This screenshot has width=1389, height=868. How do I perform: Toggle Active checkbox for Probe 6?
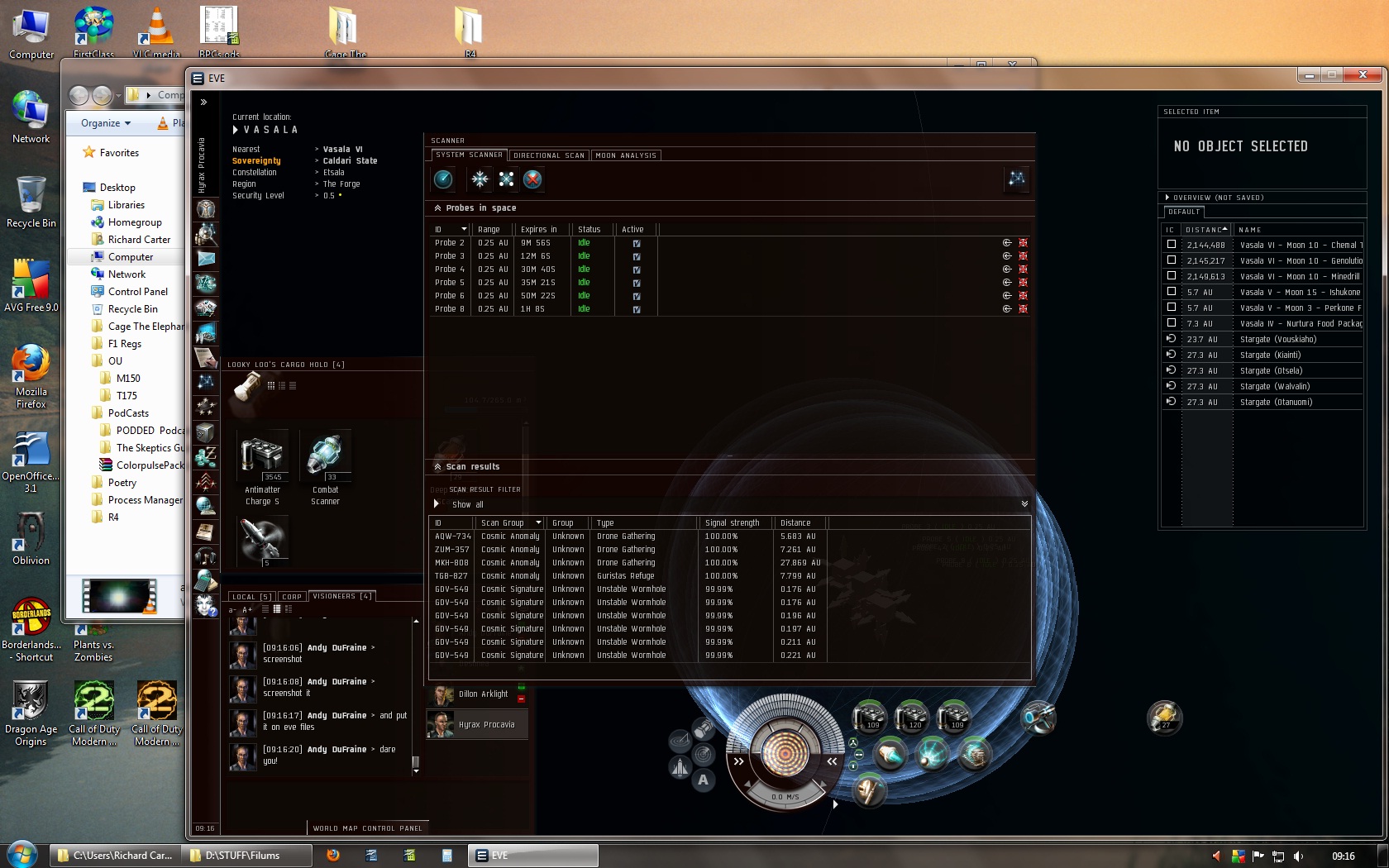click(637, 297)
